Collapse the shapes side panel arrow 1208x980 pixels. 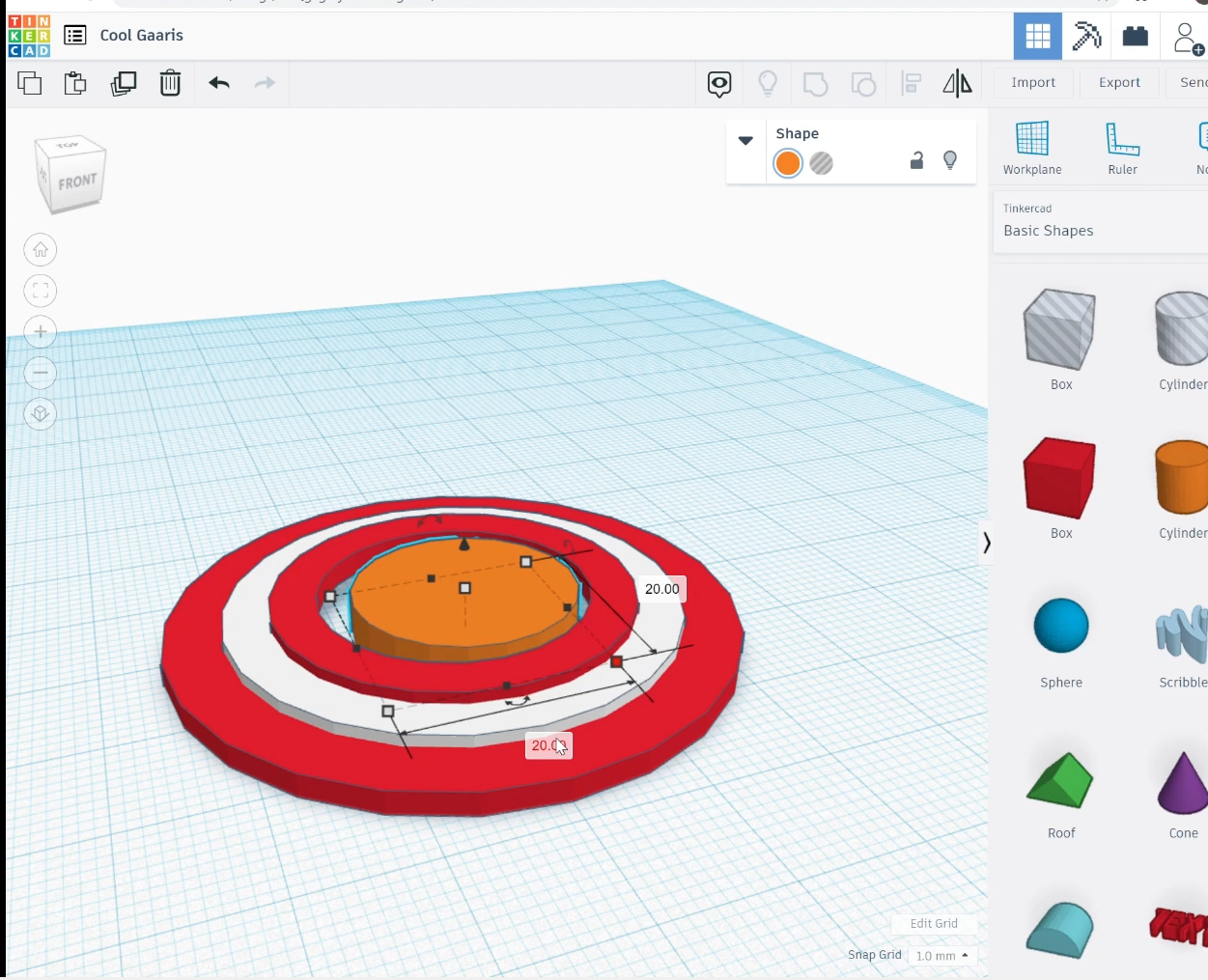pos(986,543)
